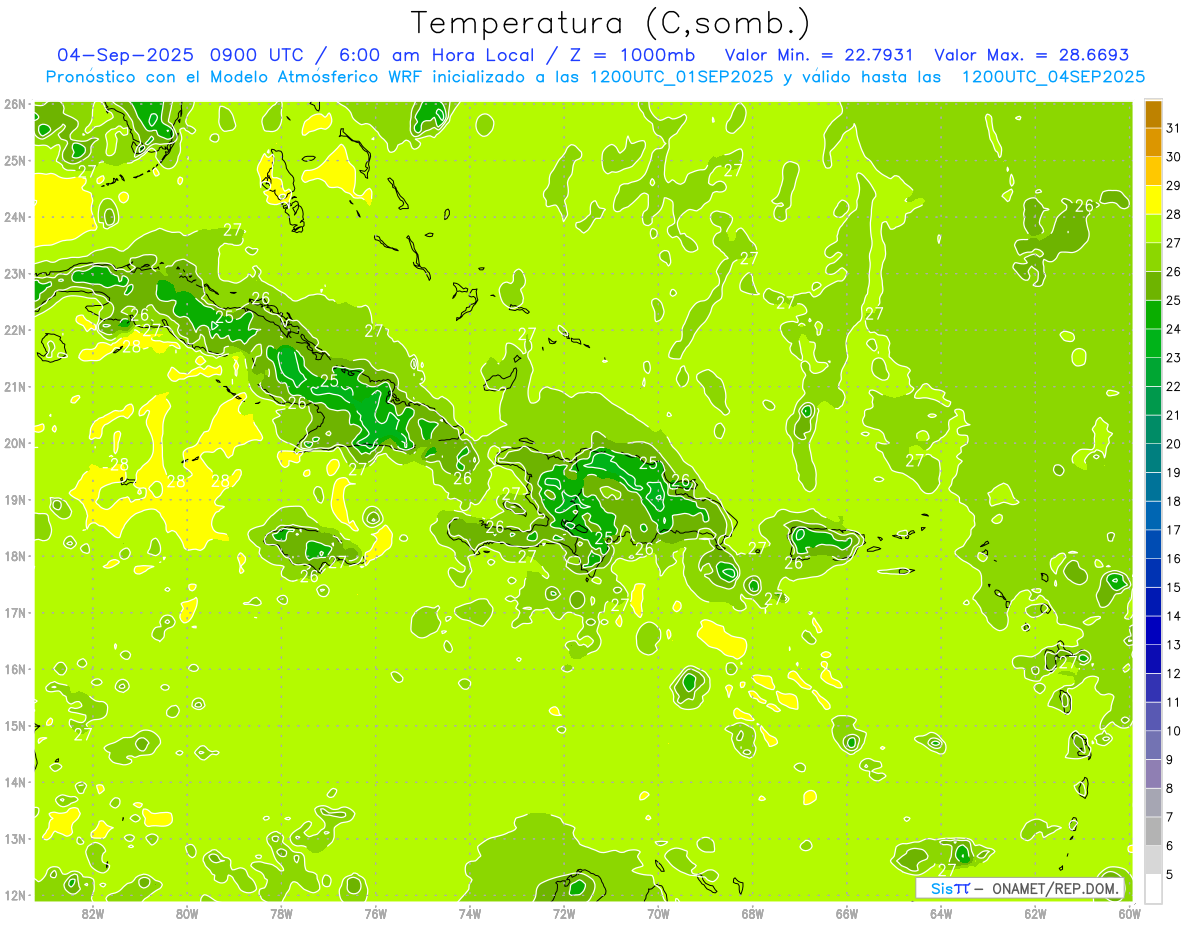This screenshot has height=927, width=1200.
Task: Click the 62W longitude axis label
Action: [x=1035, y=913]
